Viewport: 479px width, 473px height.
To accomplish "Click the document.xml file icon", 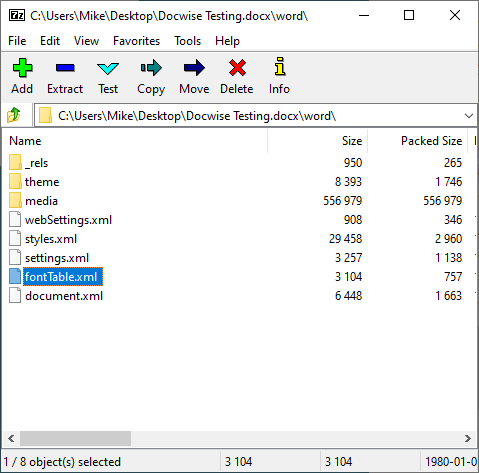I will (15, 295).
